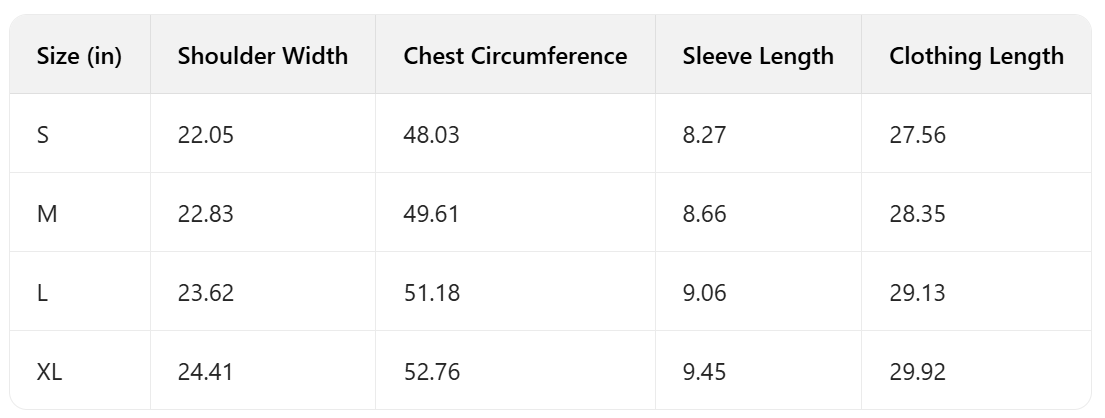The height and width of the screenshot is (418, 1105).
Task: Select the 9.06 sleeve length cell
Action: tap(704, 293)
